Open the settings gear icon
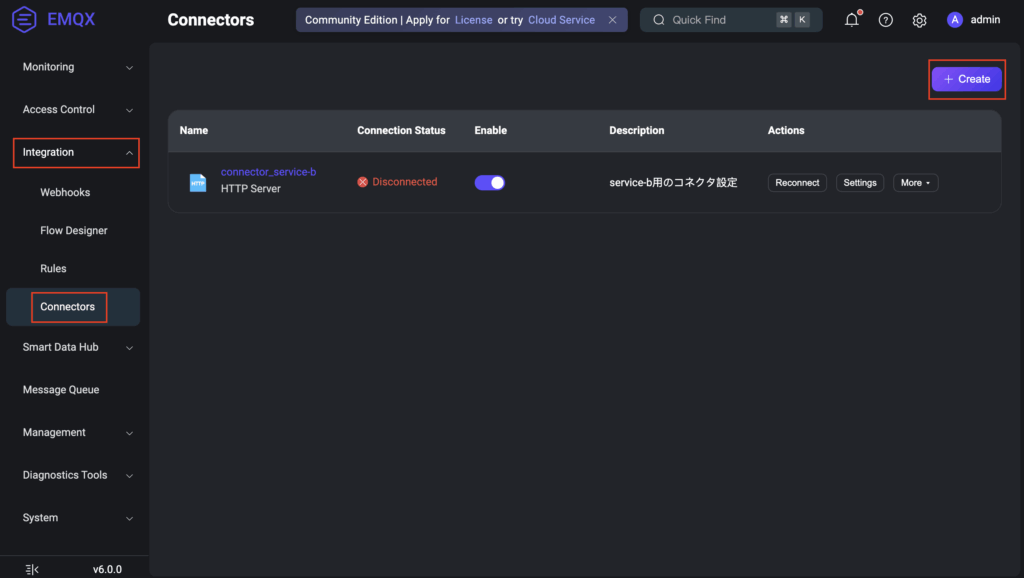Screen dimensions: 1024x578 (x=919, y=20)
